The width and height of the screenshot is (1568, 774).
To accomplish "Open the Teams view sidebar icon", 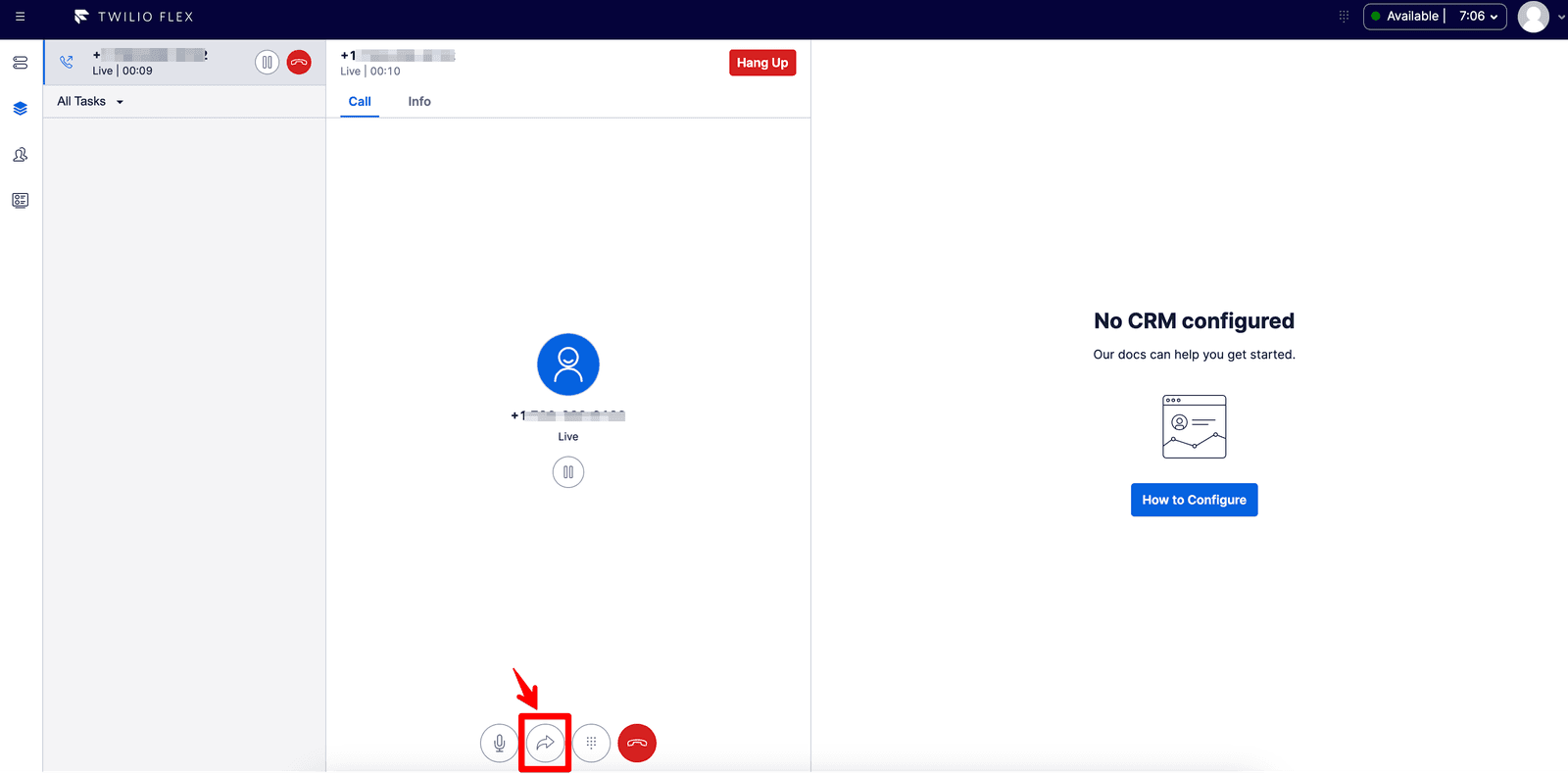I will pos(20,155).
